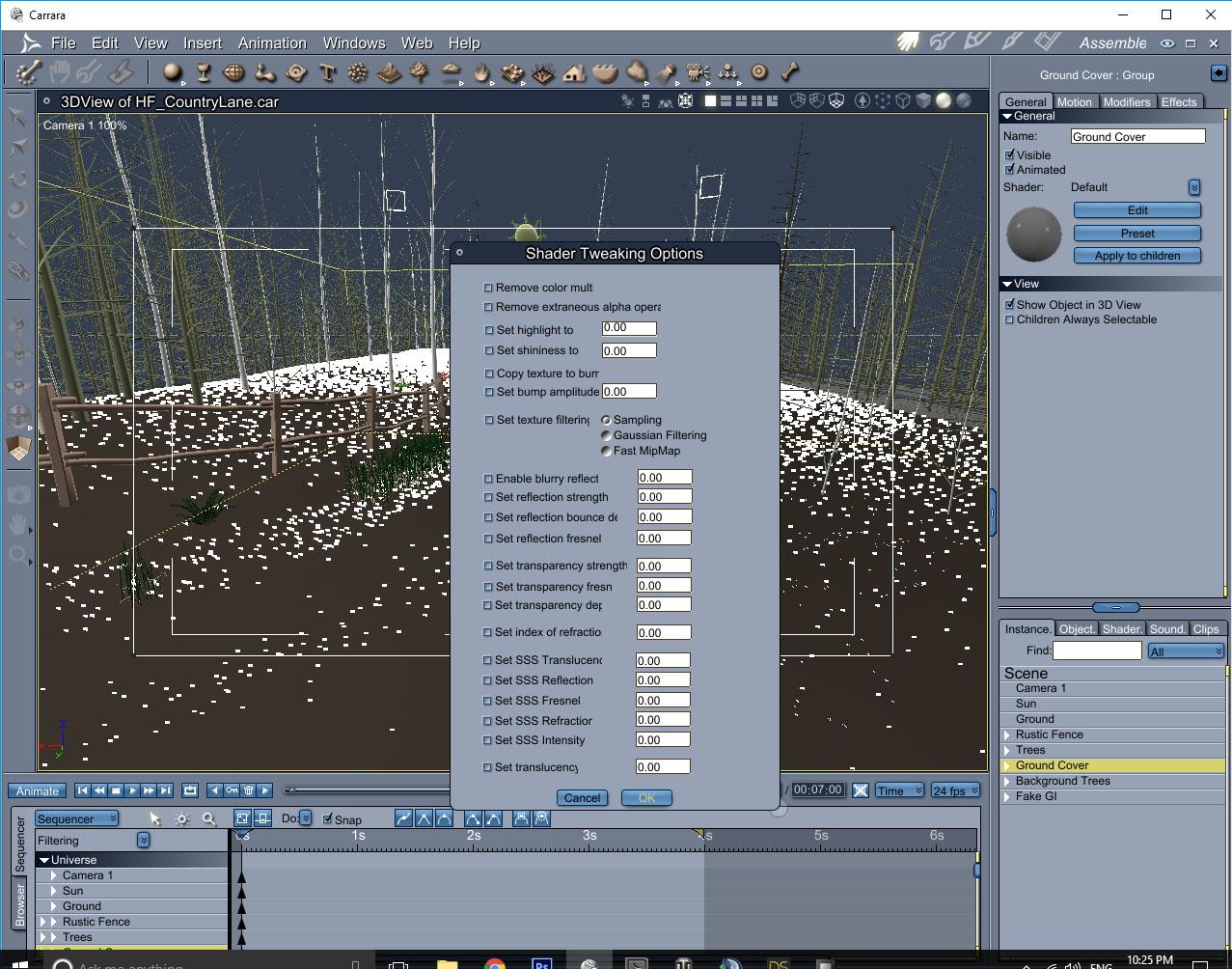Open the Sequencer dropdown
Screen dimensions: 1232x969
(77, 818)
